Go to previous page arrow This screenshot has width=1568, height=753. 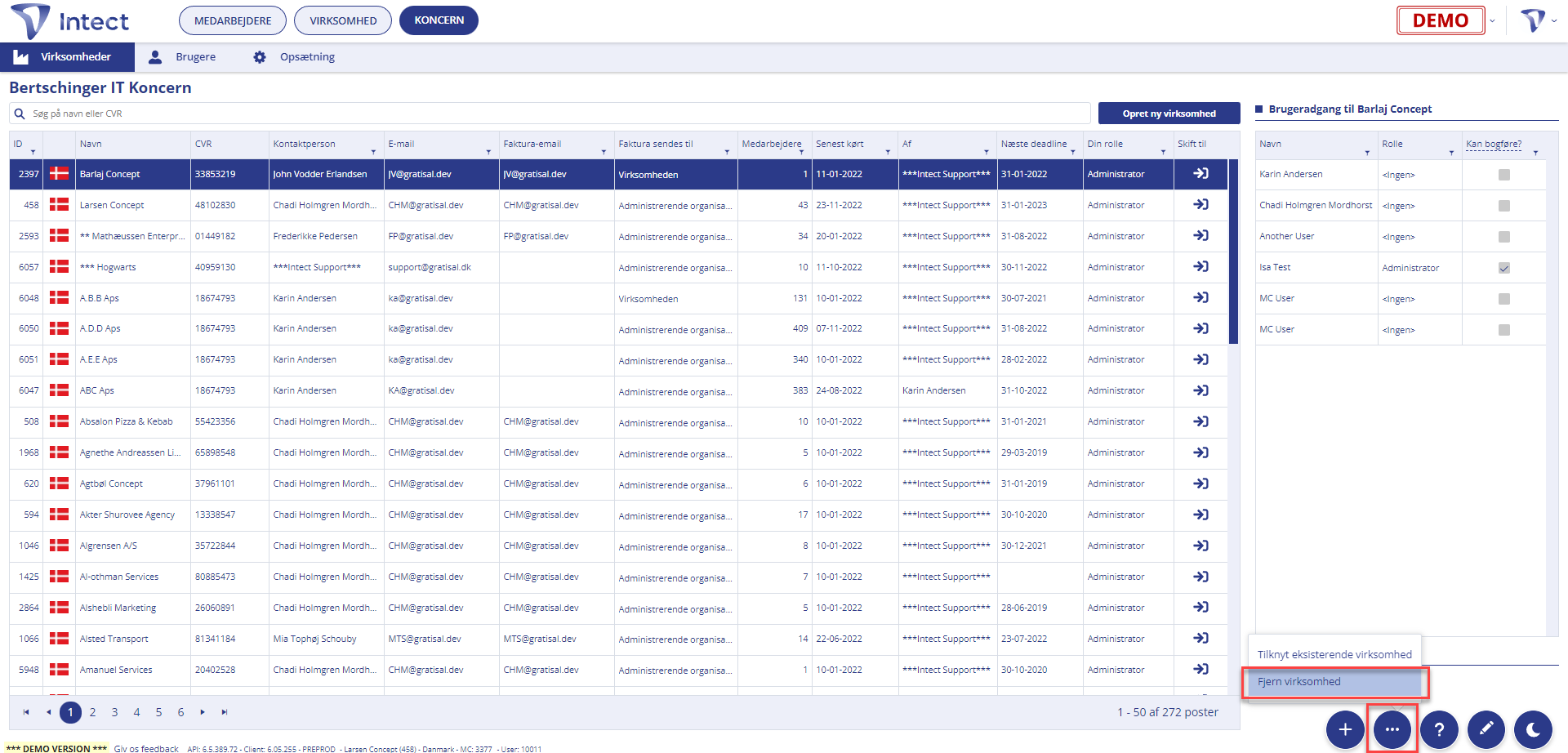click(x=49, y=712)
